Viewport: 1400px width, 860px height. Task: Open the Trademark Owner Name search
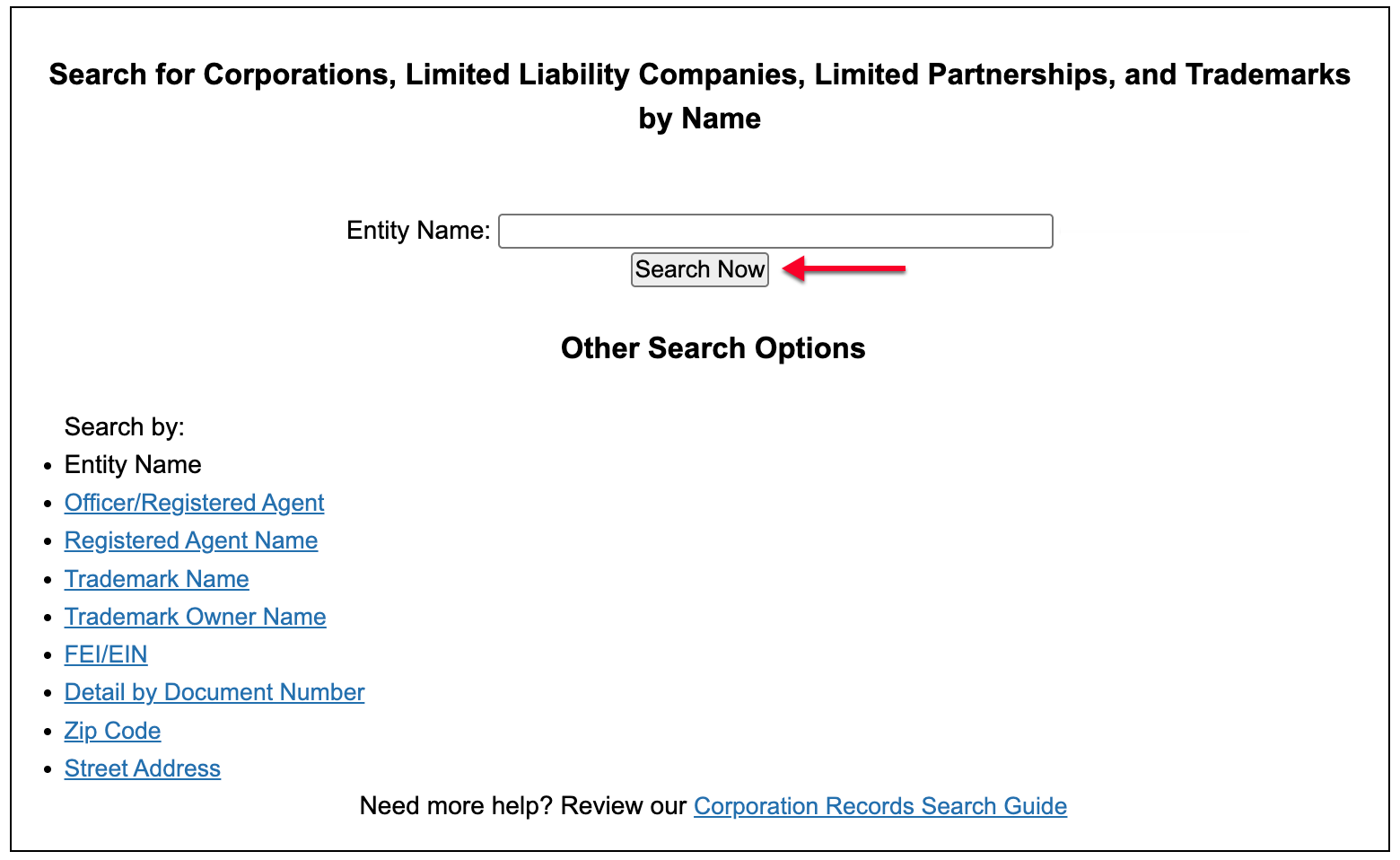(195, 617)
